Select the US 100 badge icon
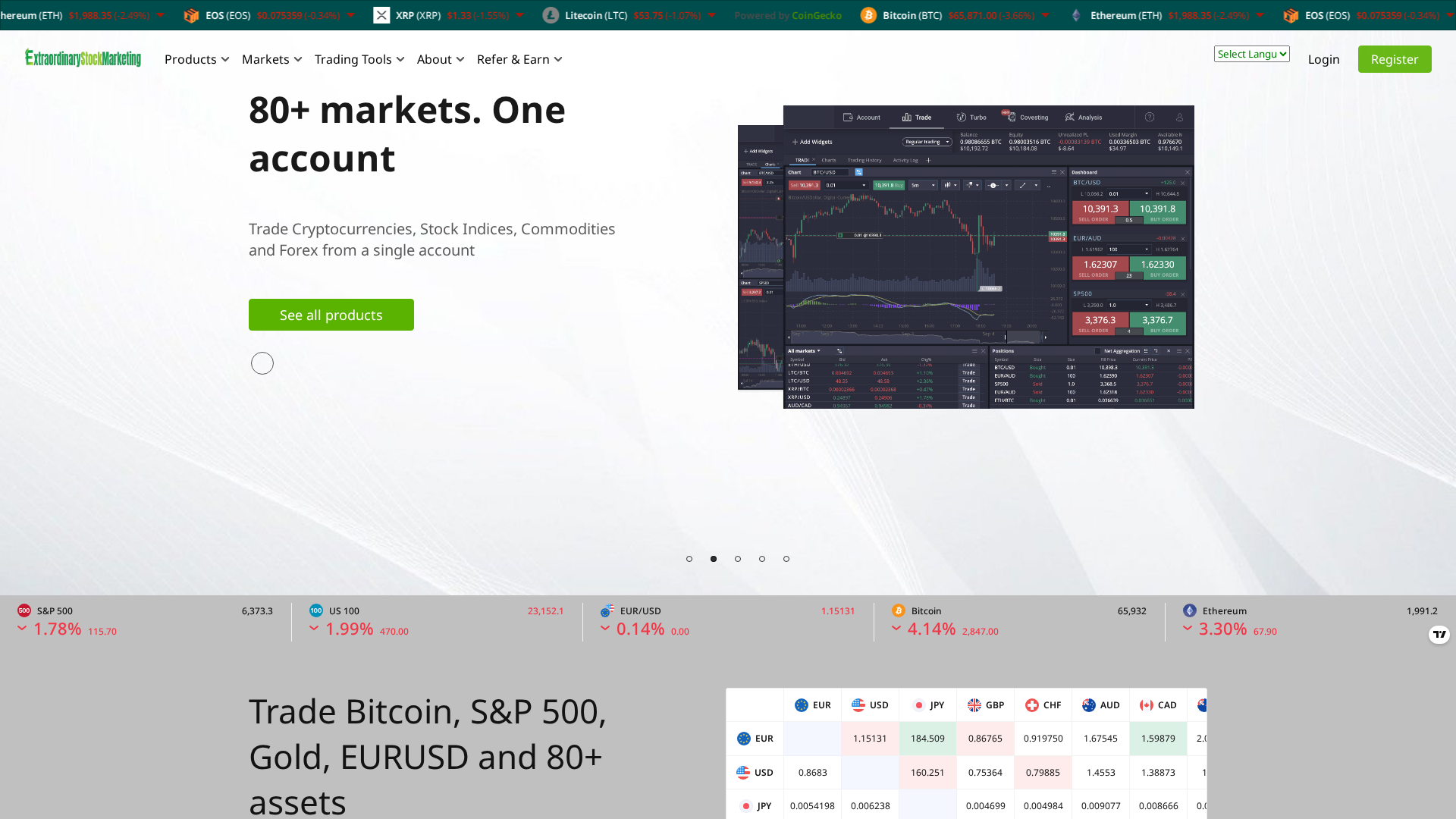1456x819 pixels. (x=316, y=610)
